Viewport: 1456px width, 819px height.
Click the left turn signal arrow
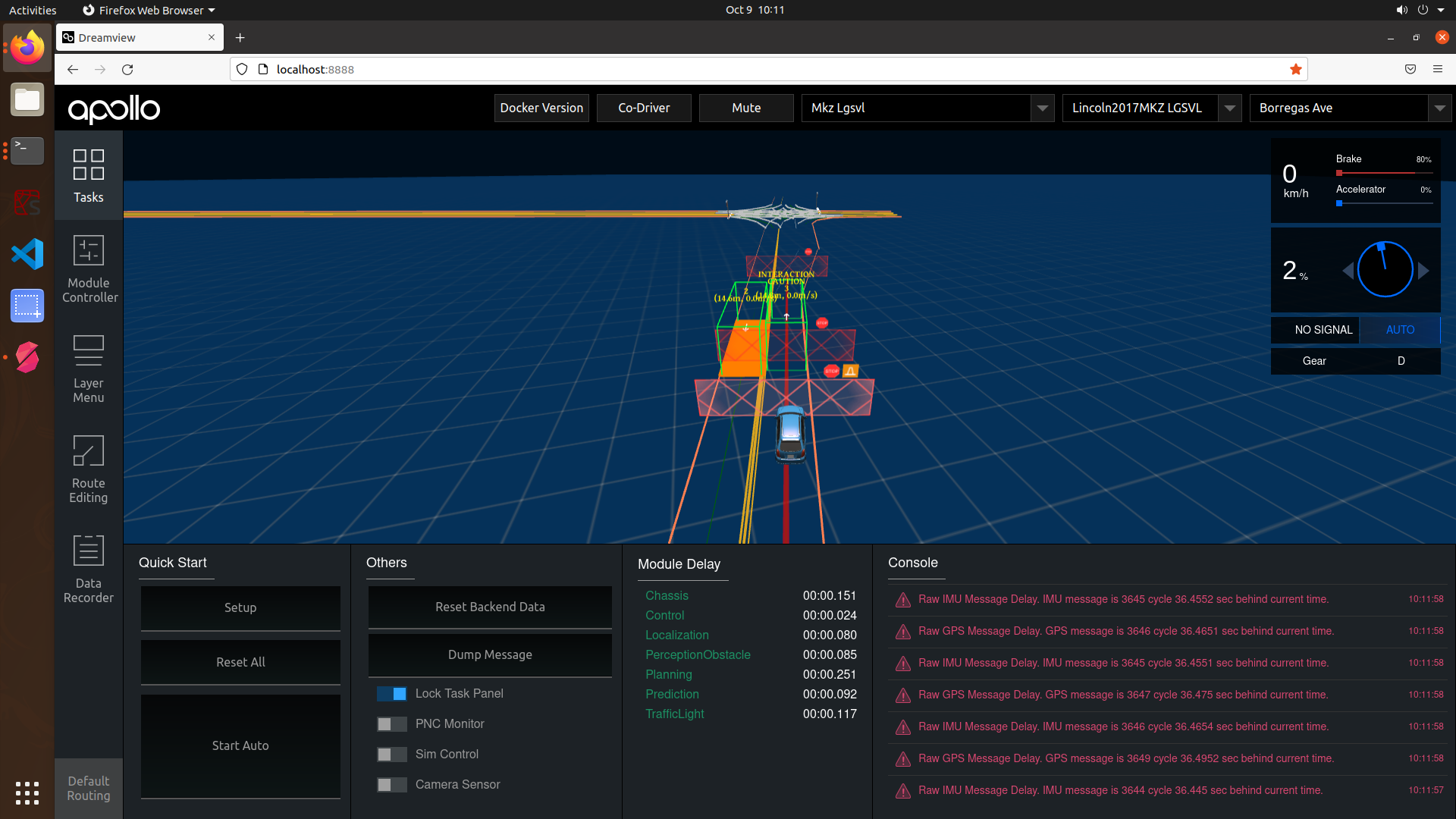click(x=1348, y=271)
